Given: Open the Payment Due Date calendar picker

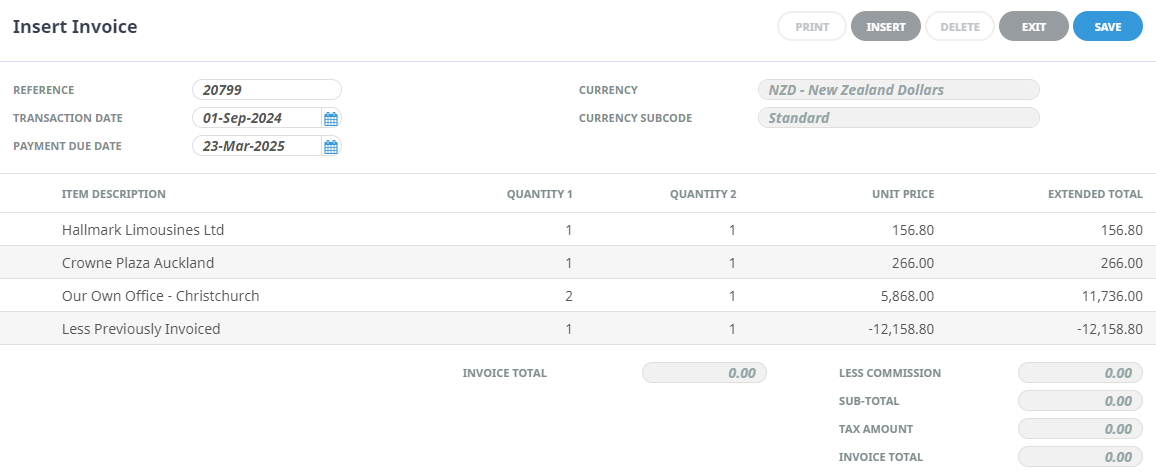Looking at the screenshot, I should pos(331,147).
